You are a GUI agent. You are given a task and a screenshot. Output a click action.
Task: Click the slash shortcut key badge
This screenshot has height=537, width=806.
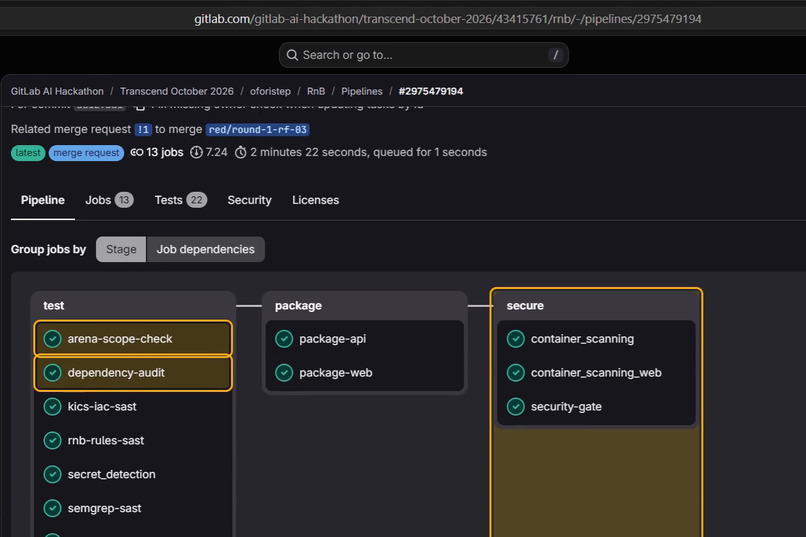(555, 55)
